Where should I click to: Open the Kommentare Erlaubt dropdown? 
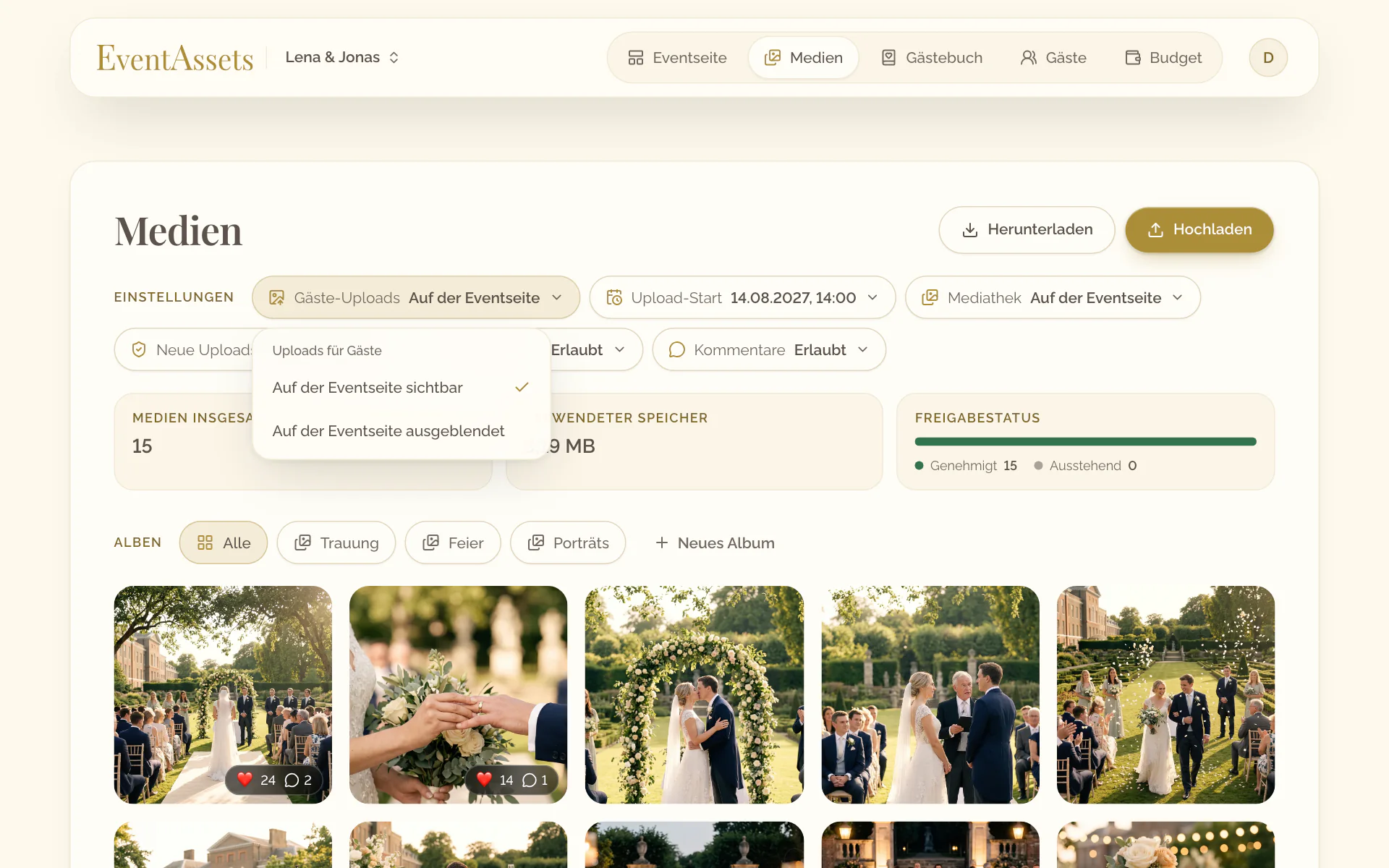[x=769, y=350]
